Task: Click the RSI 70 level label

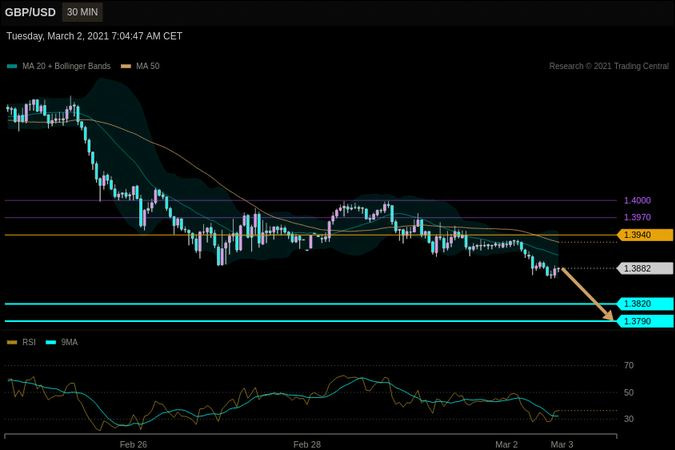Action: (629, 366)
